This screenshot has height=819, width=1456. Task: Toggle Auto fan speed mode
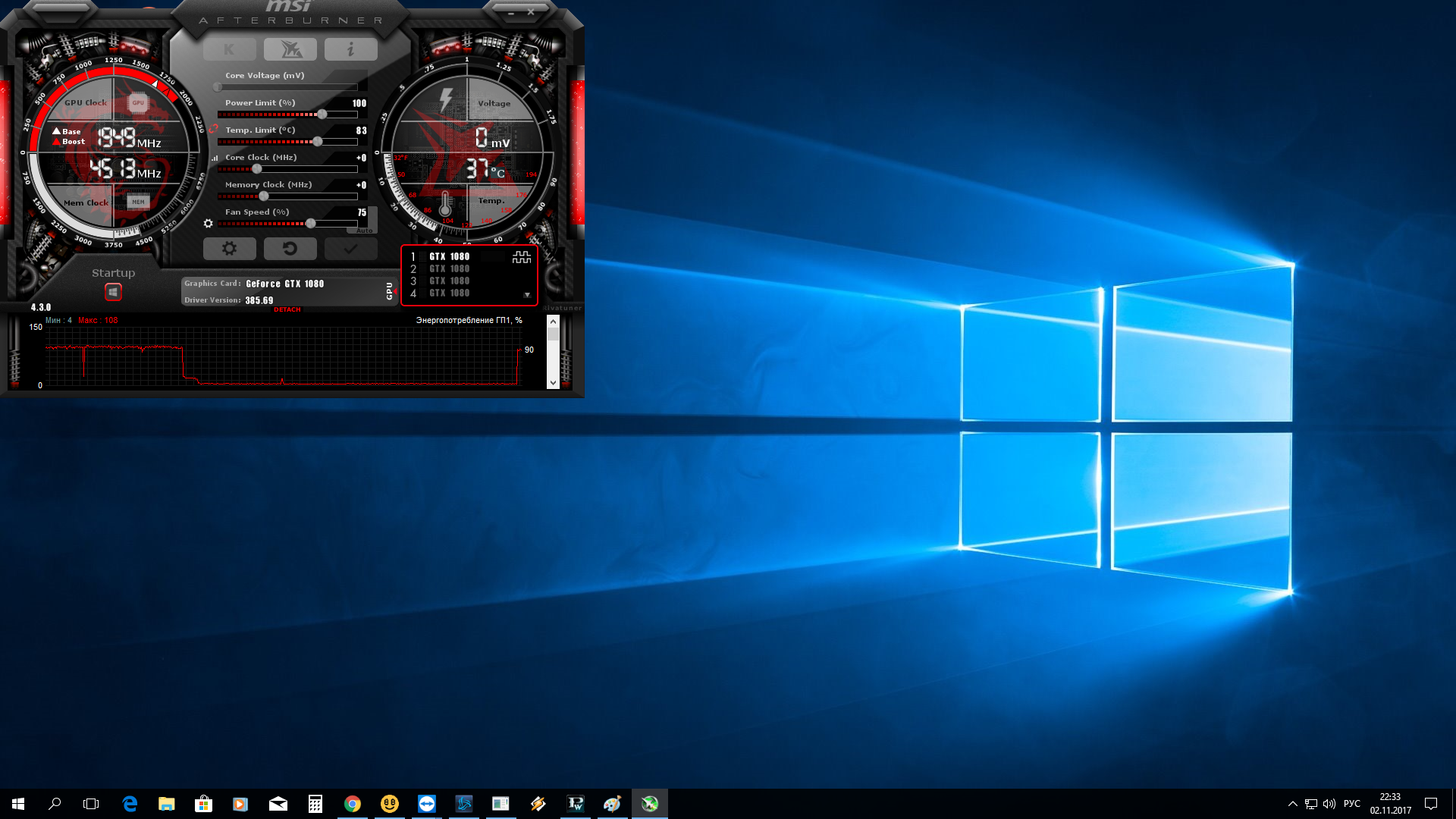click(x=365, y=231)
